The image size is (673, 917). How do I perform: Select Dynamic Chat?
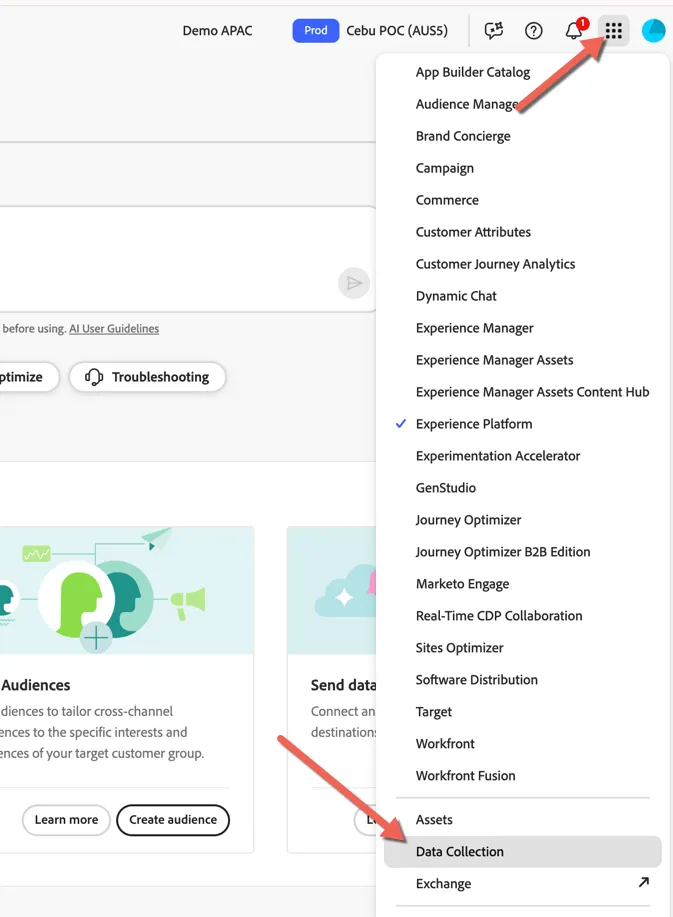tap(456, 296)
